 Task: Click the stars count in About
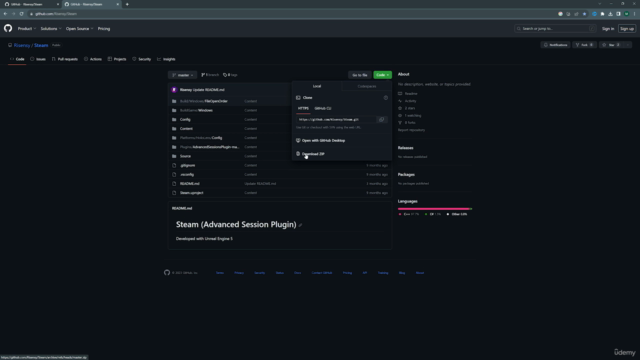pyautogui.click(x=407, y=108)
